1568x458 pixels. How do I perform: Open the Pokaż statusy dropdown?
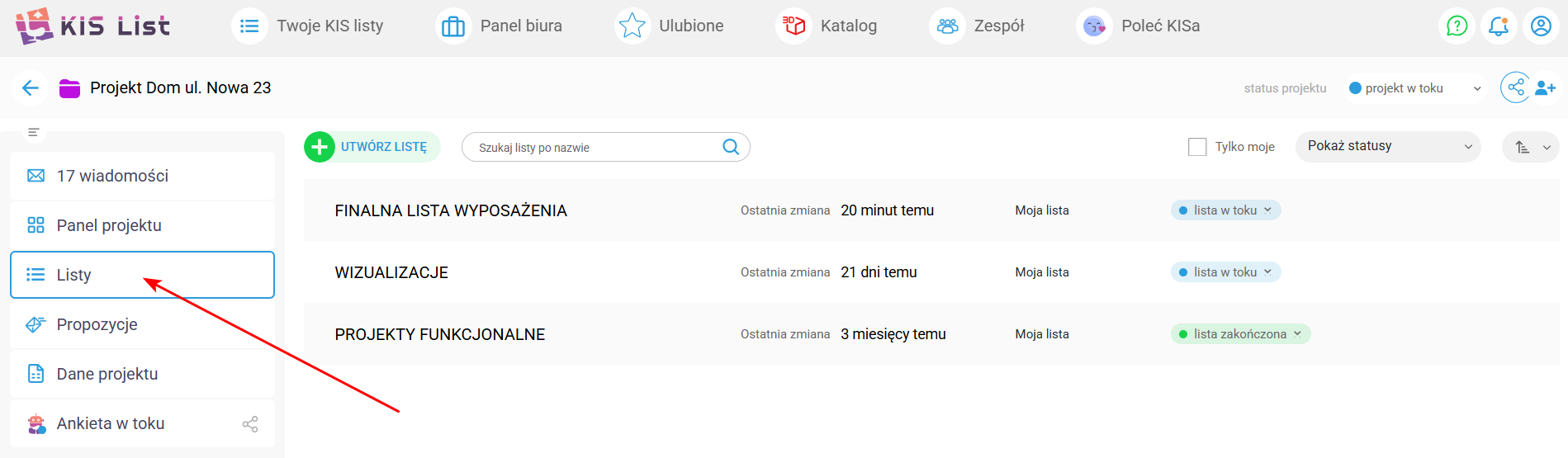pos(1388,147)
